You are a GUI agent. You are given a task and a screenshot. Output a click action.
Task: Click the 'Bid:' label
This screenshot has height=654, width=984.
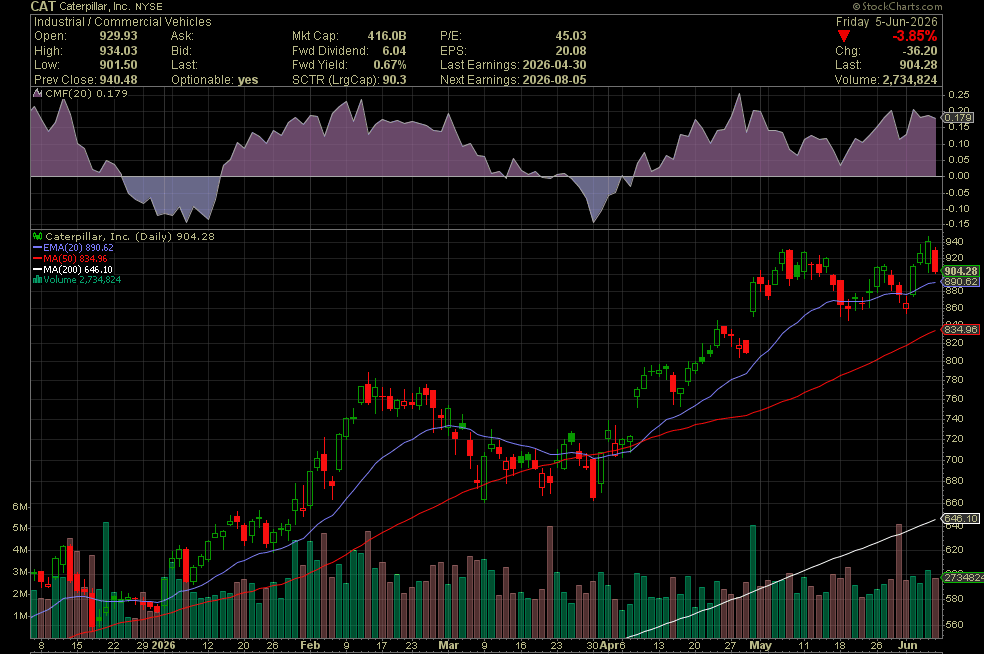point(181,51)
